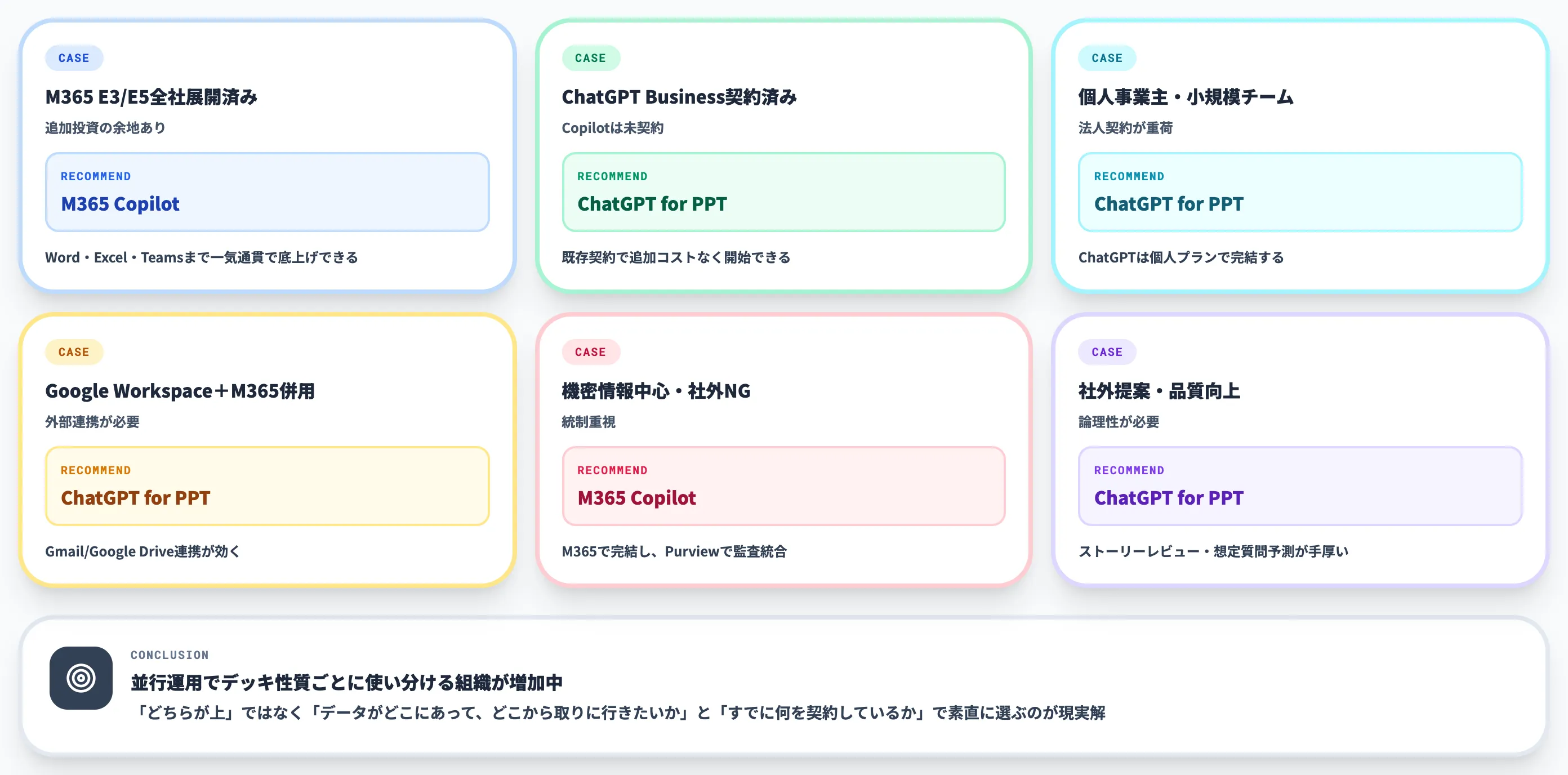The width and height of the screenshot is (1568, 775).
Task: Click subtitle 法人契約が重荷
Action: [1125, 128]
